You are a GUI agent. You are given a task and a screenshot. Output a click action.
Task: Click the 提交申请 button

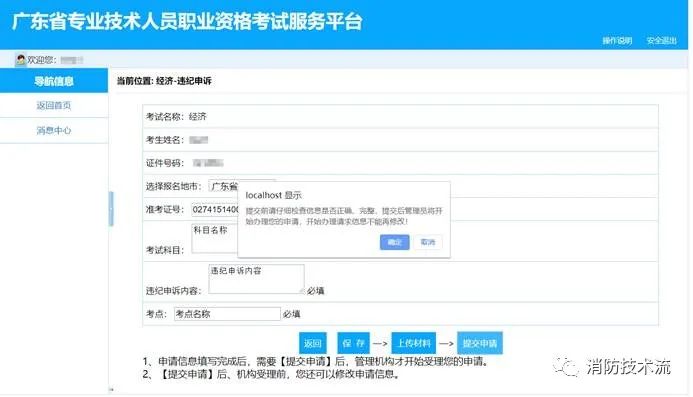click(480, 343)
